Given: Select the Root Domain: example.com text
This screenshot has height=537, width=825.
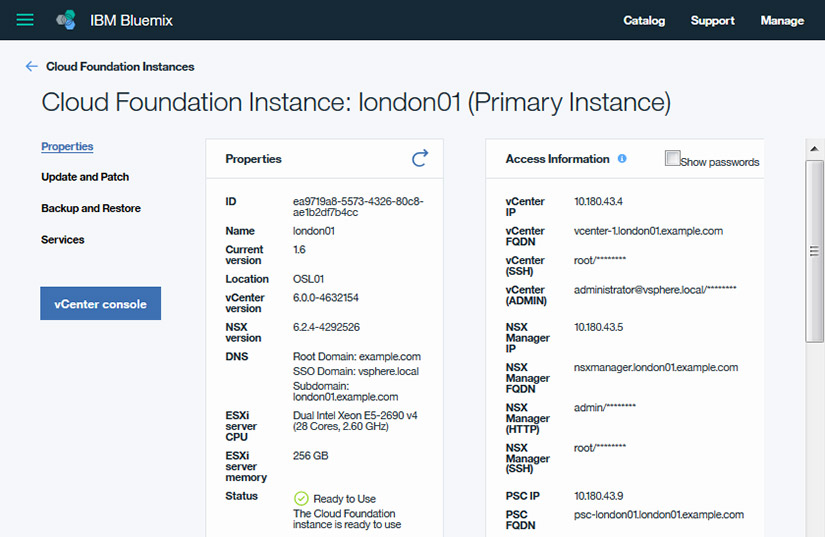Looking at the screenshot, I should point(357,357).
